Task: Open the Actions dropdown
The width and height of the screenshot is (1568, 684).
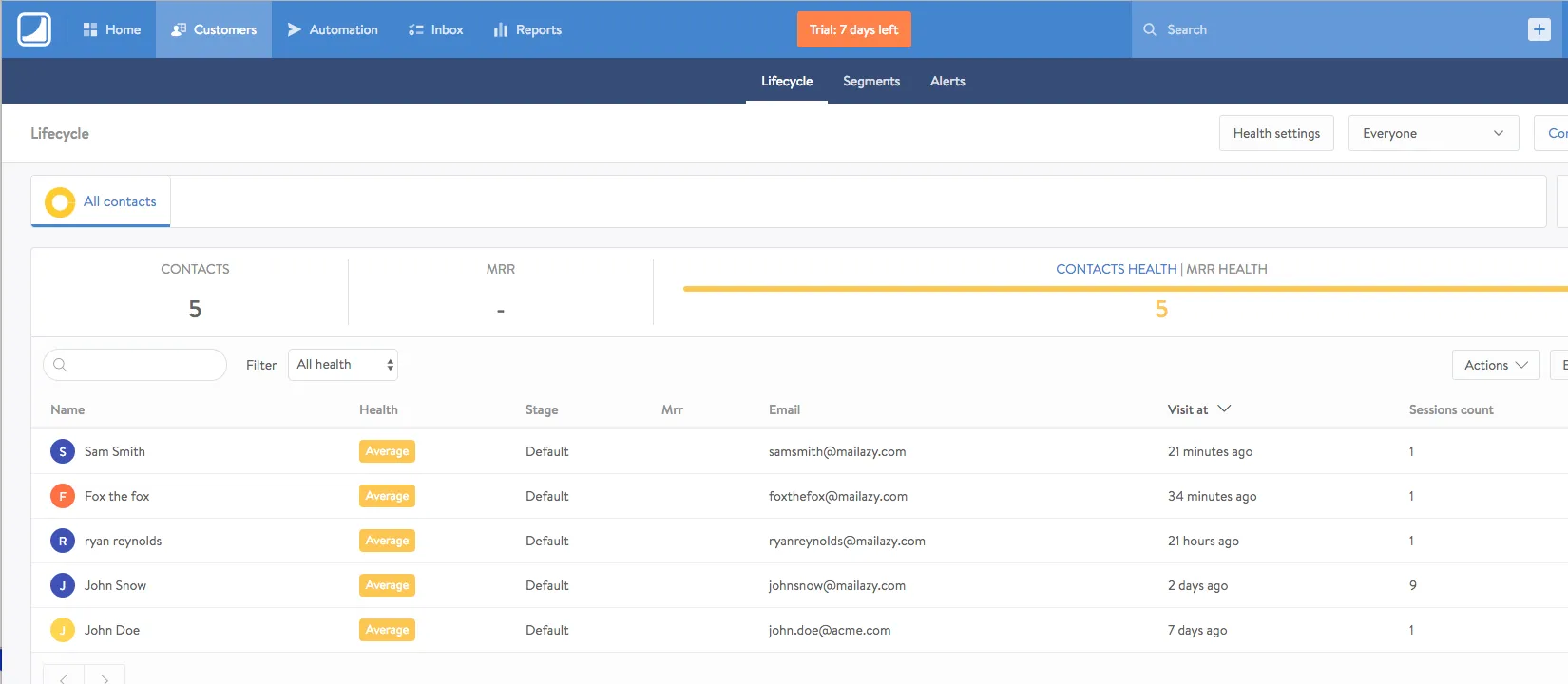Action: pyautogui.click(x=1496, y=365)
